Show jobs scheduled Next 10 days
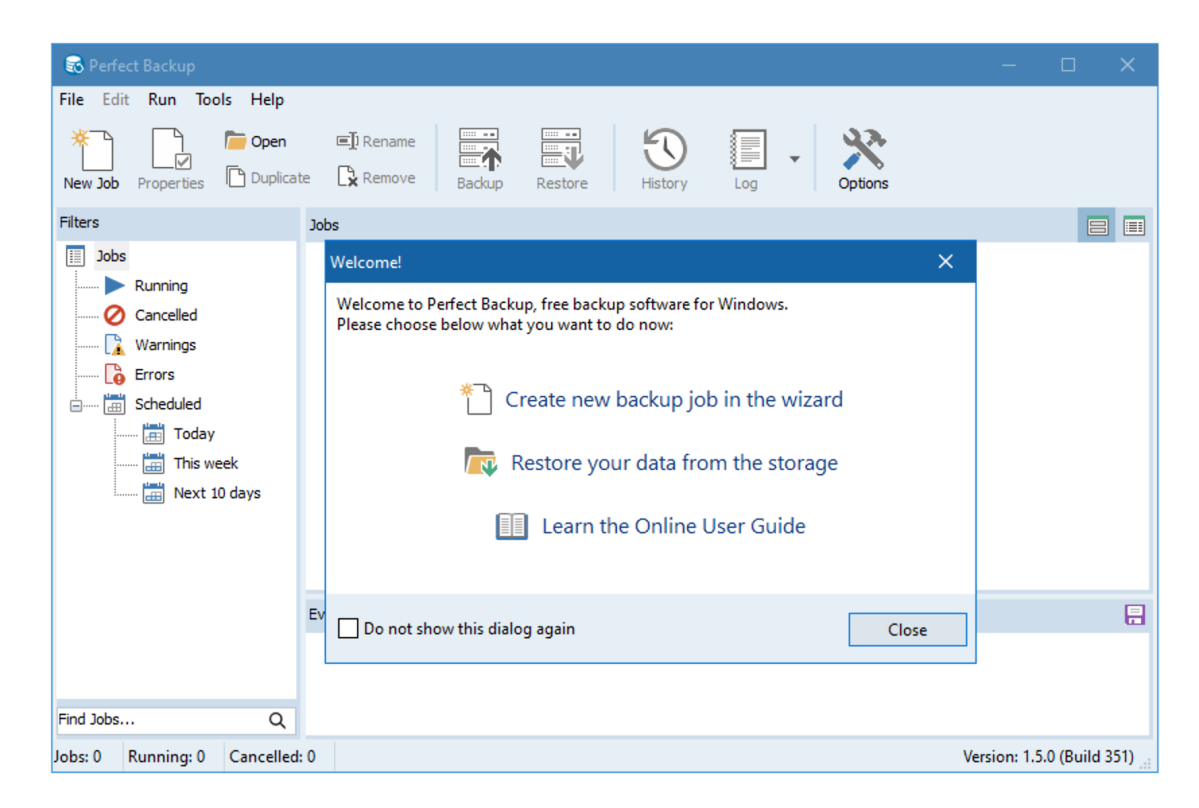The height and width of the screenshot is (808, 1199). point(216,493)
